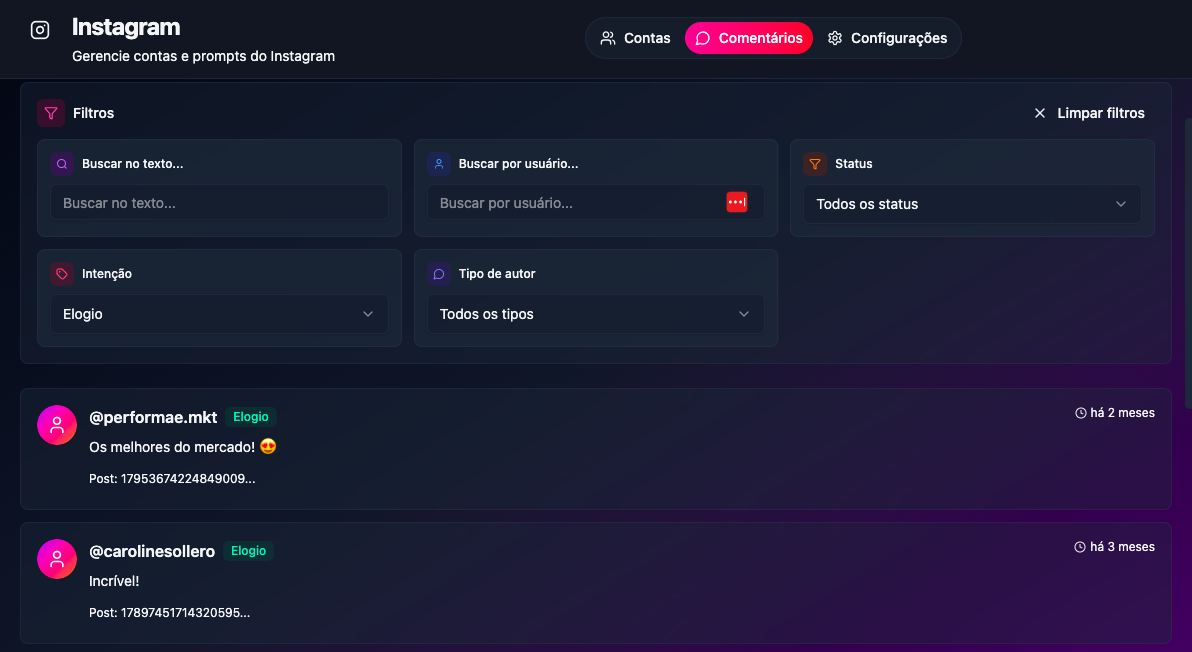Click the Elogio badge on @carolinesollero's comment
This screenshot has width=1192, height=652.
pos(248,550)
